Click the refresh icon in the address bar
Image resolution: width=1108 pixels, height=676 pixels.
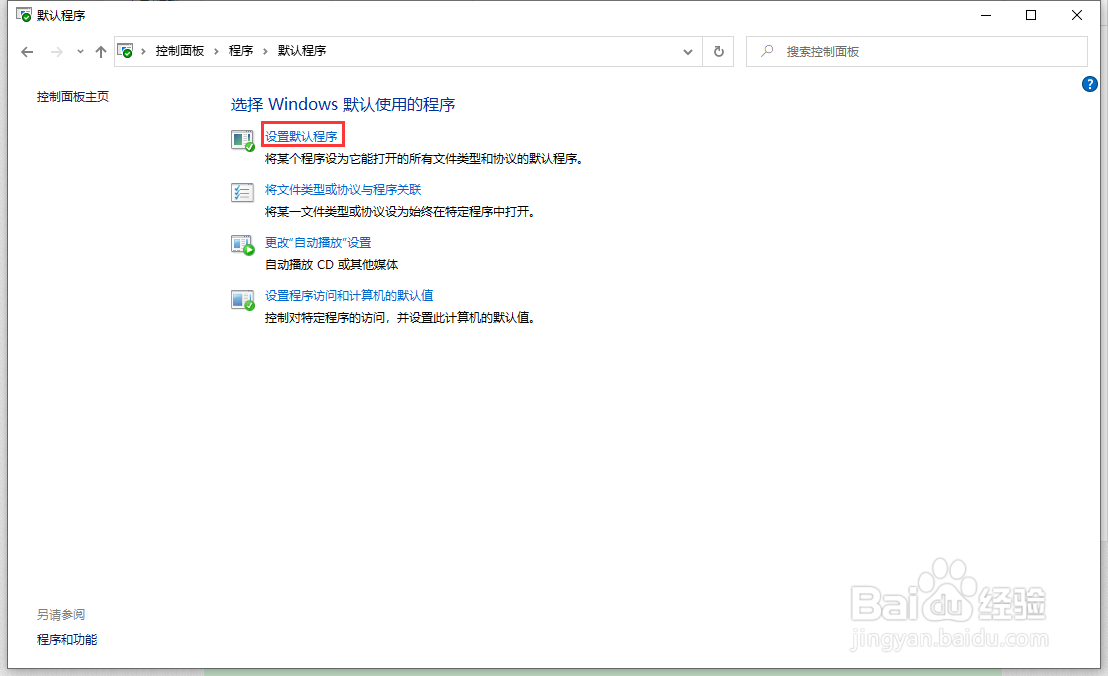719,51
